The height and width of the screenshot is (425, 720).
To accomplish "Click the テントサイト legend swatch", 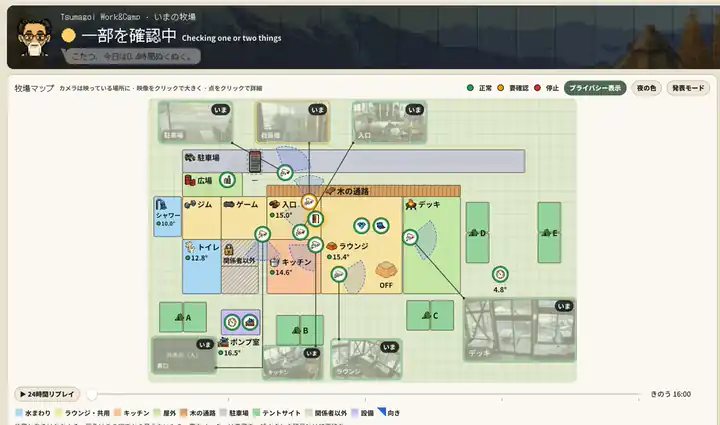I will tap(256, 413).
